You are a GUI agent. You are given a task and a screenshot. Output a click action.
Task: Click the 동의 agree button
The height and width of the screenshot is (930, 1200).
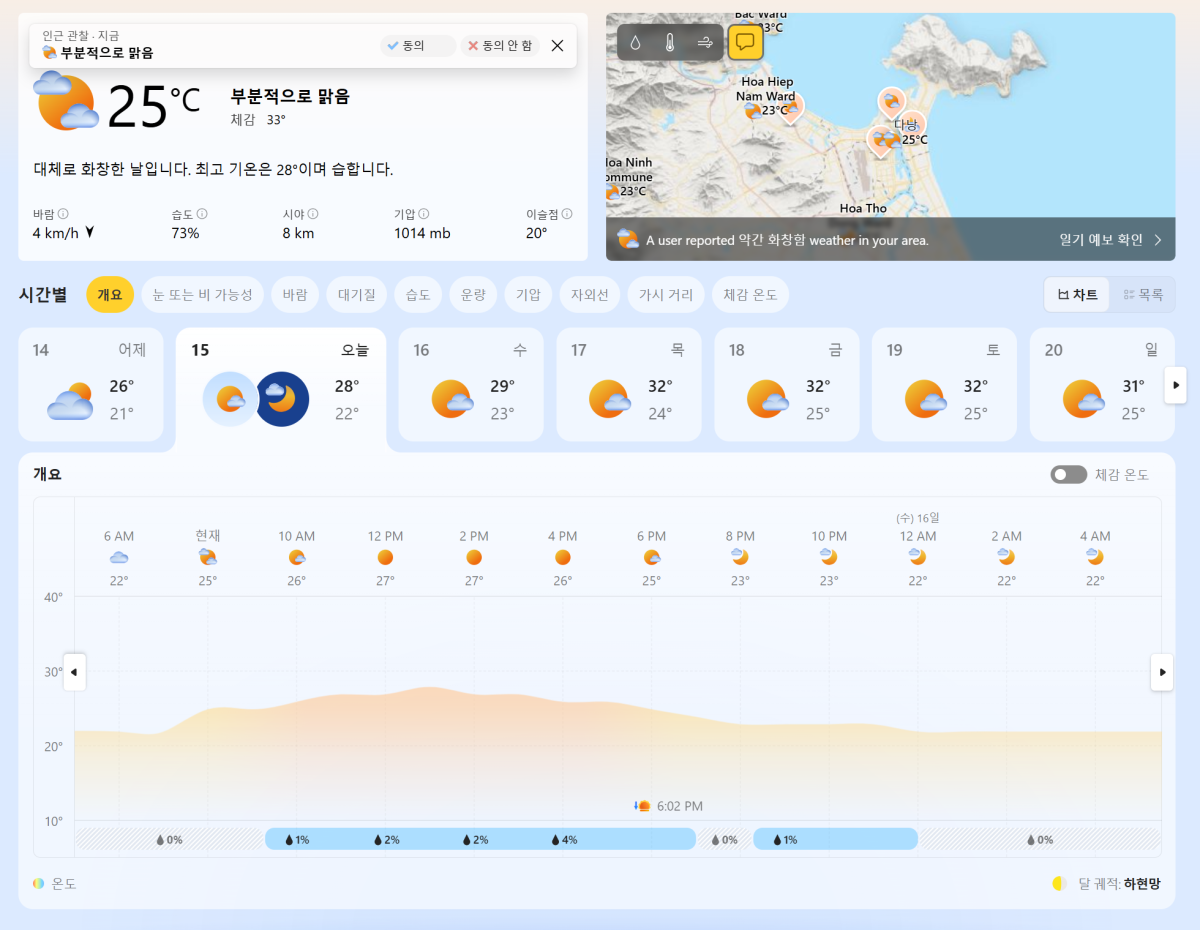pyautogui.click(x=417, y=46)
